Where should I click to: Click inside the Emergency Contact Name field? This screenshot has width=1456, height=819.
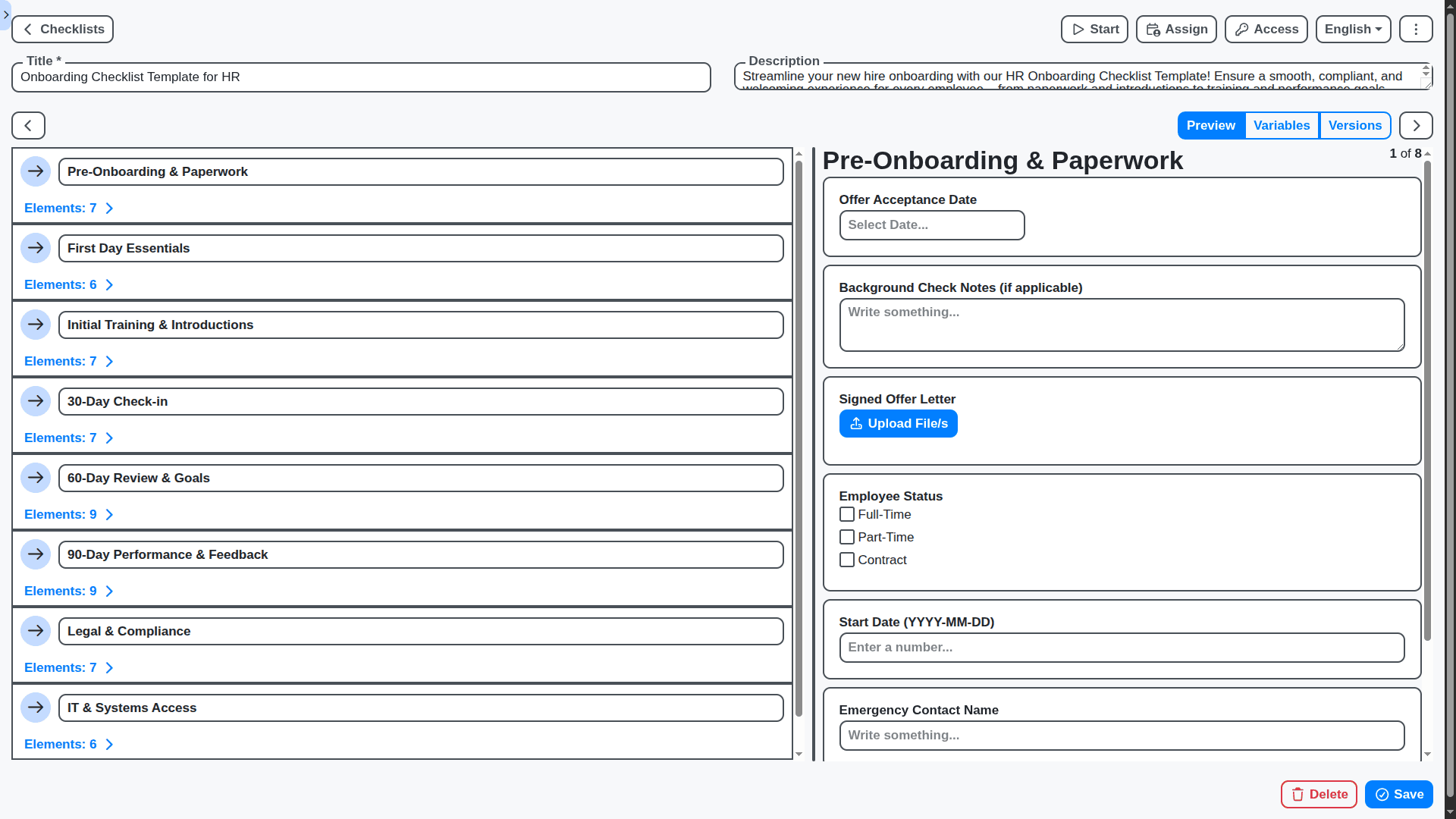(x=1121, y=736)
